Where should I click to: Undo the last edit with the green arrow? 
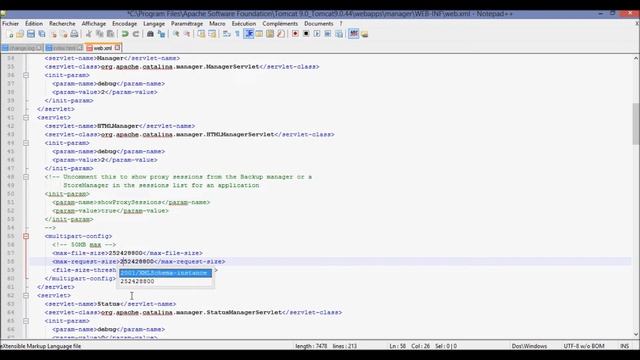[x=125, y=34]
